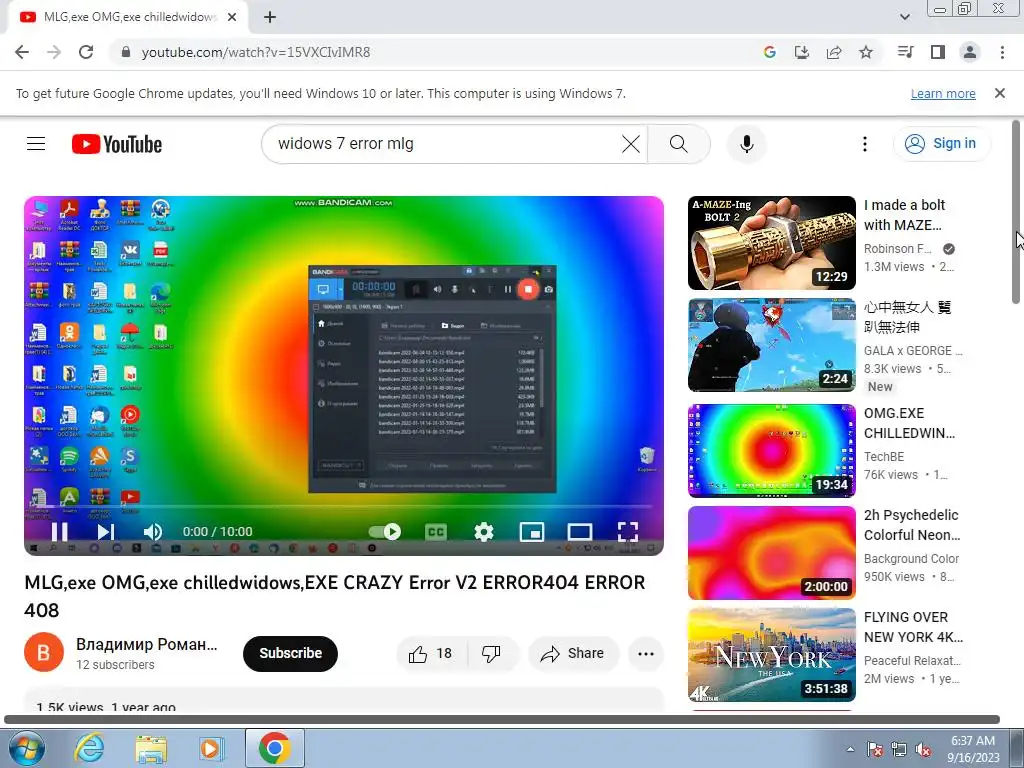The width and height of the screenshot is (1024, 768).
Task: Open video player settings gear
Action: (483, 532)
